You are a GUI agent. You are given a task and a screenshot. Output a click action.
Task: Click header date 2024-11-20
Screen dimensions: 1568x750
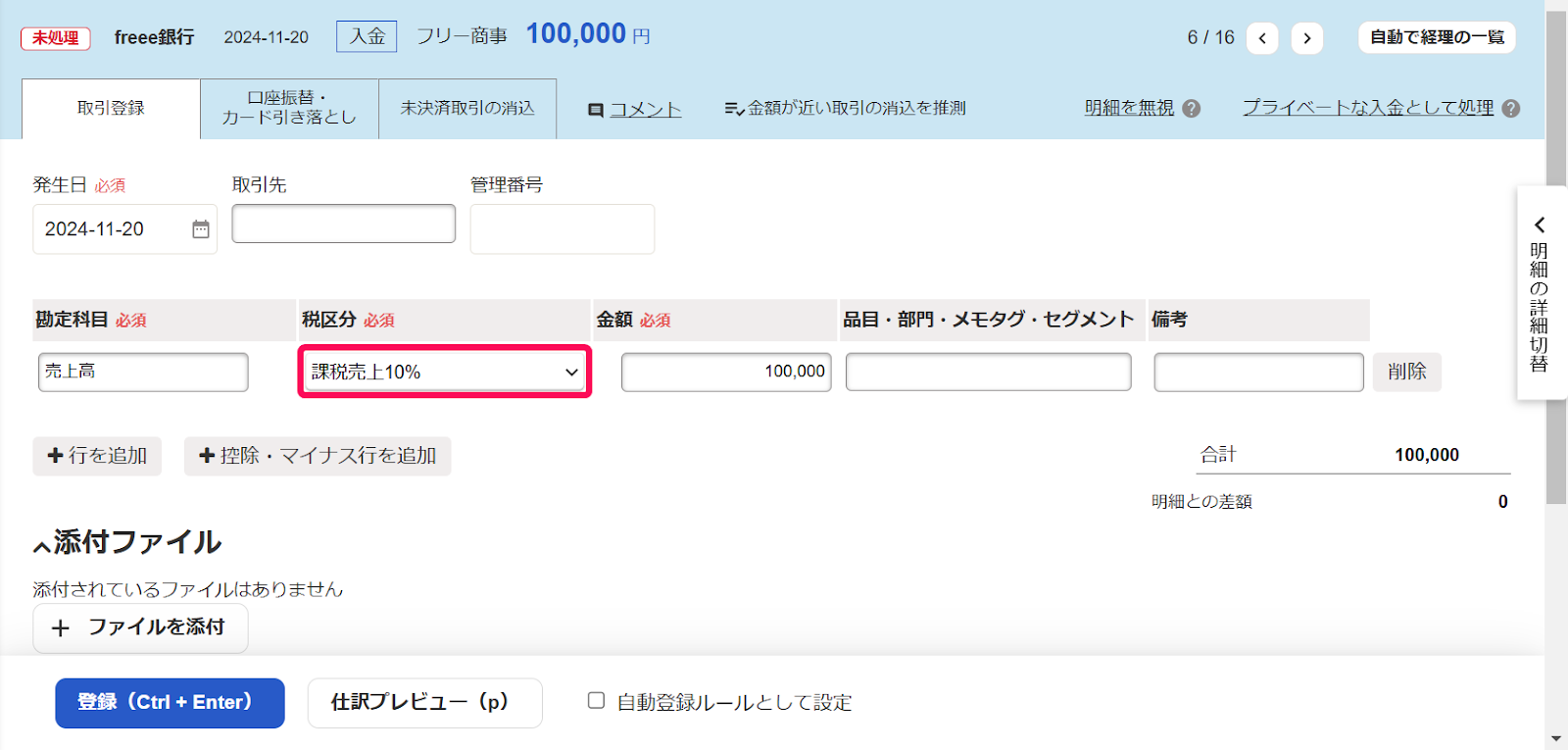266,37
